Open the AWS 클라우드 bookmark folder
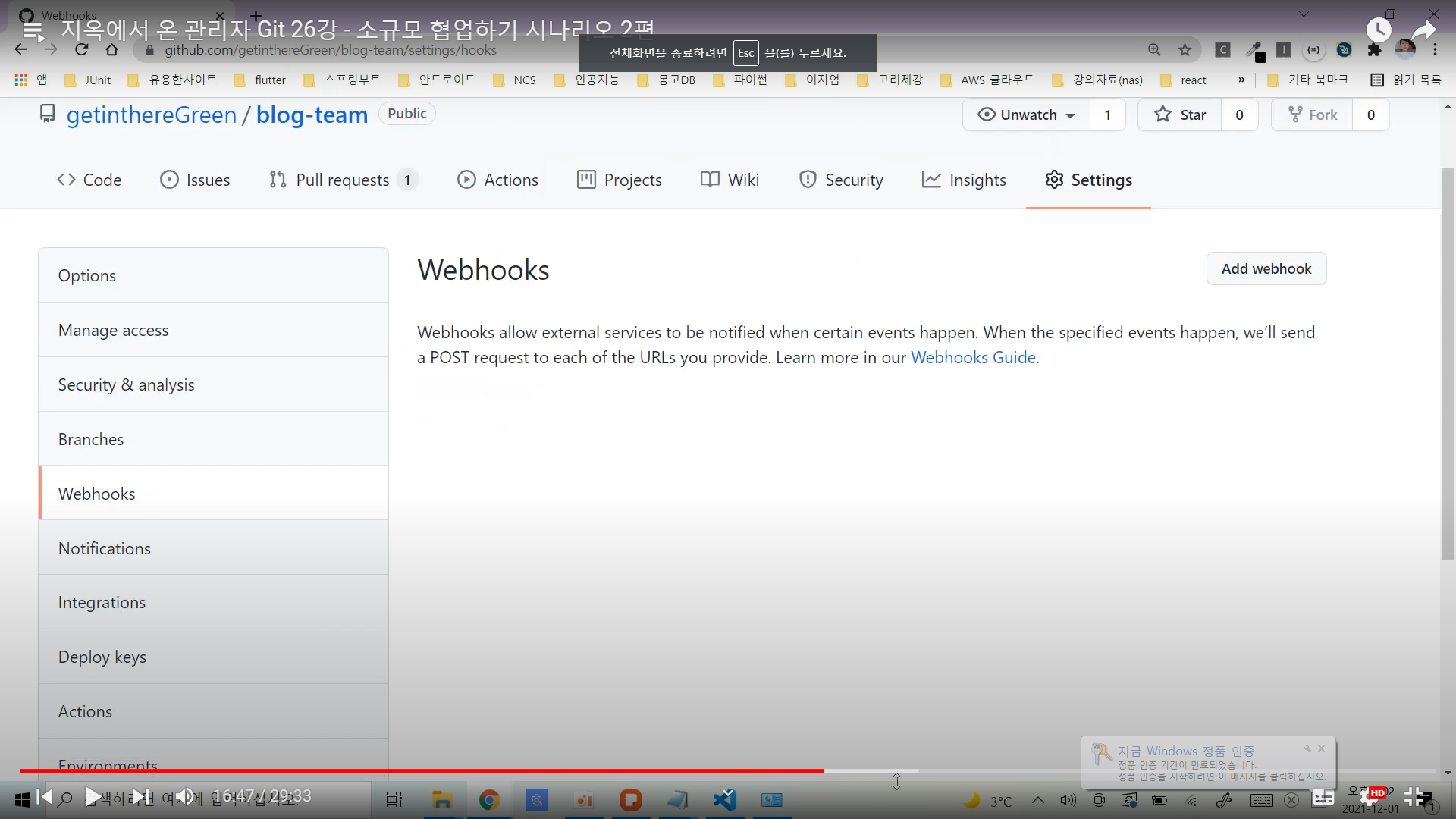This screenshot has height=819, width=1456. pos(987,80)
